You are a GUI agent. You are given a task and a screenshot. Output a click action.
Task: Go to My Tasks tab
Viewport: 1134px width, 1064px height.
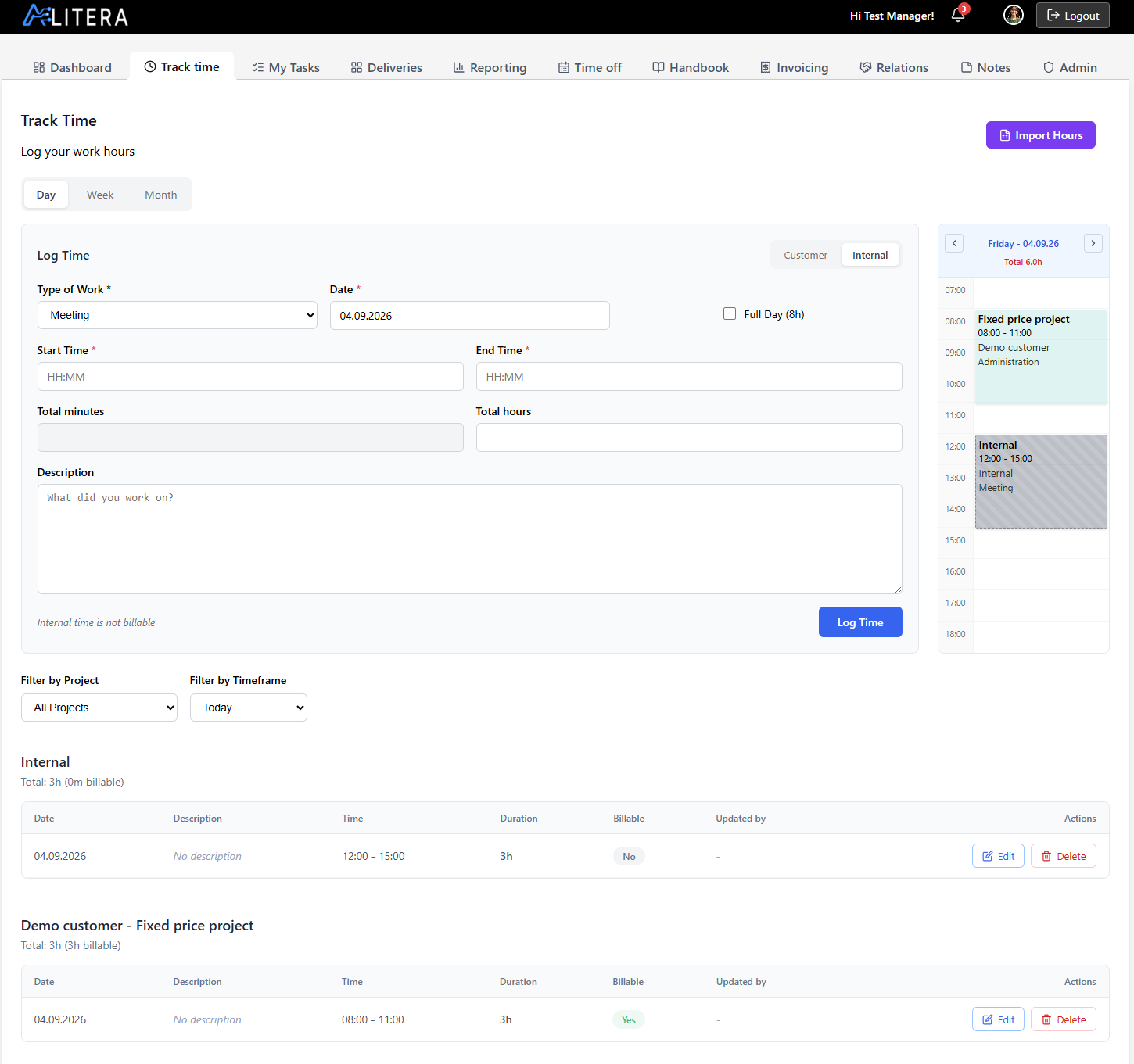point(285,67)
